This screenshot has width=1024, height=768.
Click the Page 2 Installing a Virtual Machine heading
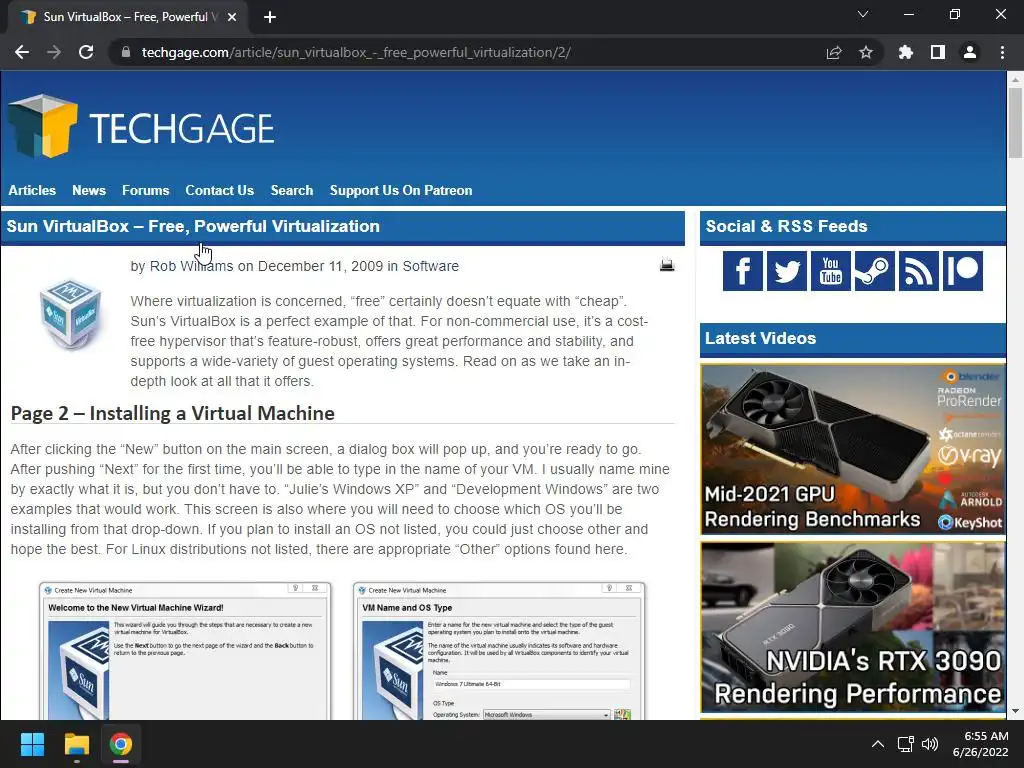tap(172, 413)
